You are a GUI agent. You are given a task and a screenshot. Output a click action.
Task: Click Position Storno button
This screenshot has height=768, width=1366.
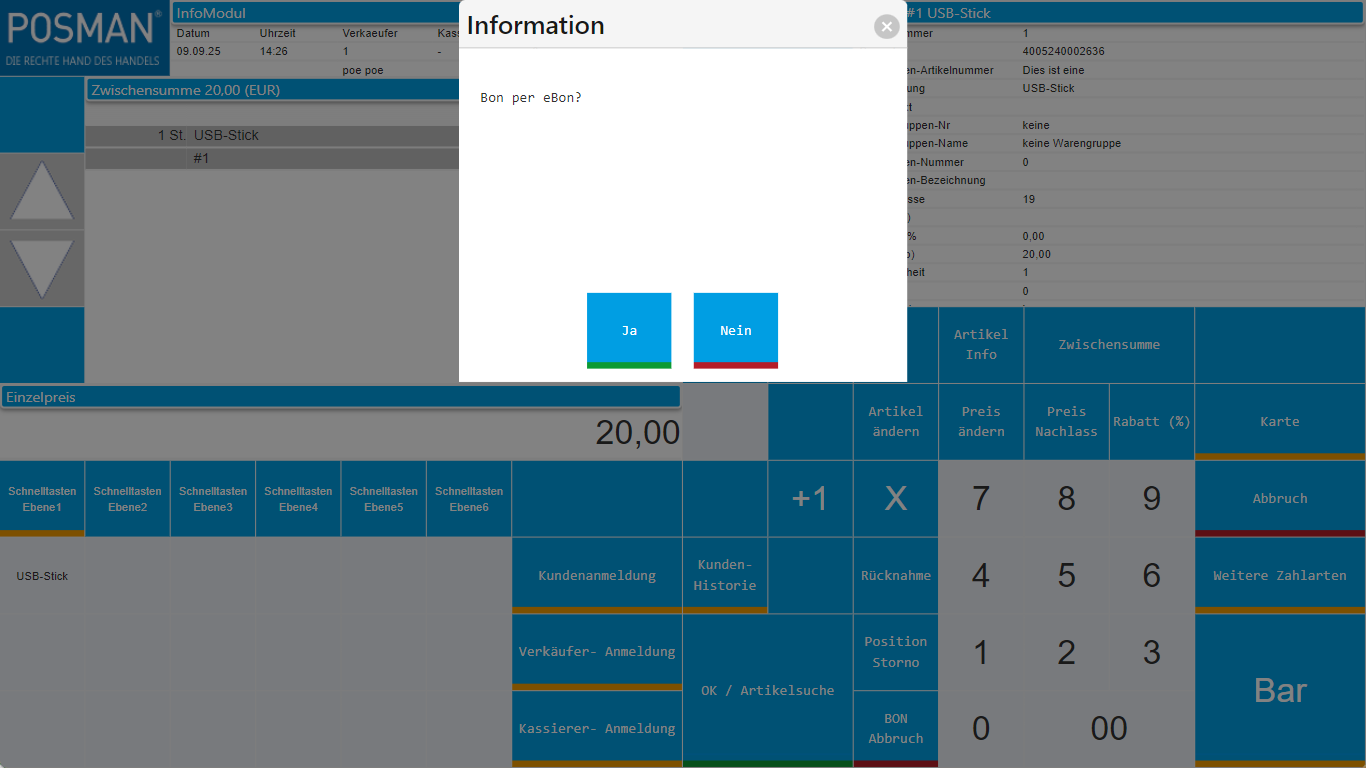tap(896, 652)
